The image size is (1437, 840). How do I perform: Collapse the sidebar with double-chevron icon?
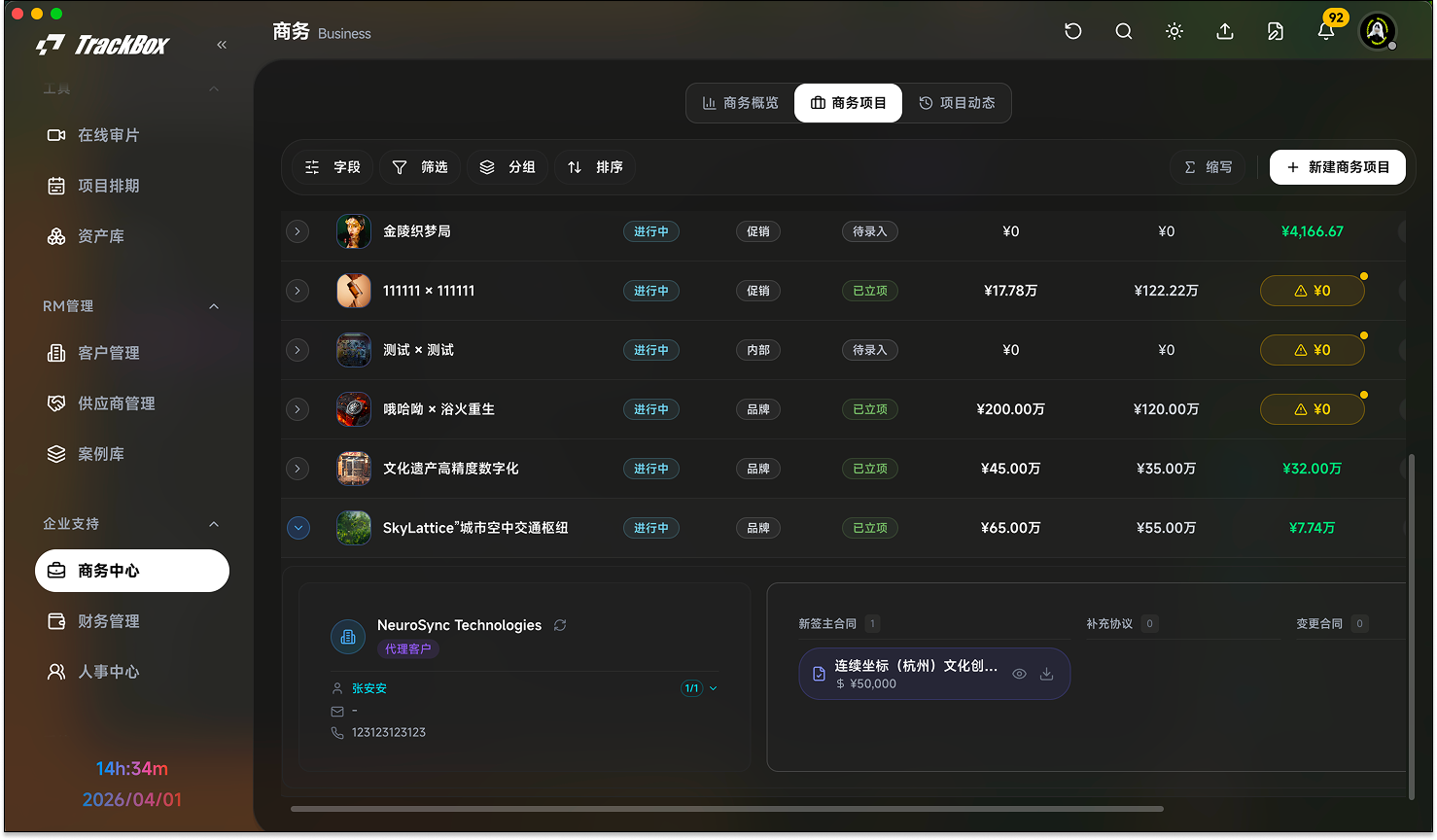pos(222,45)
